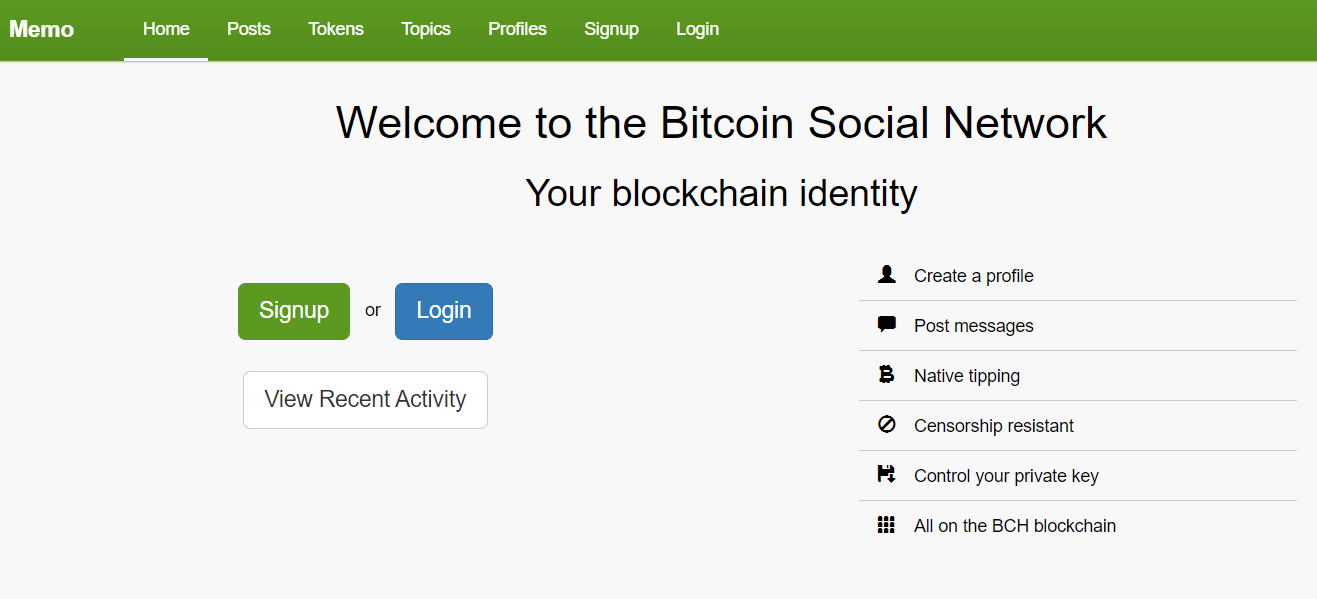
Task: Click Login in the top navigation
Action: click(x=697, y=29)
